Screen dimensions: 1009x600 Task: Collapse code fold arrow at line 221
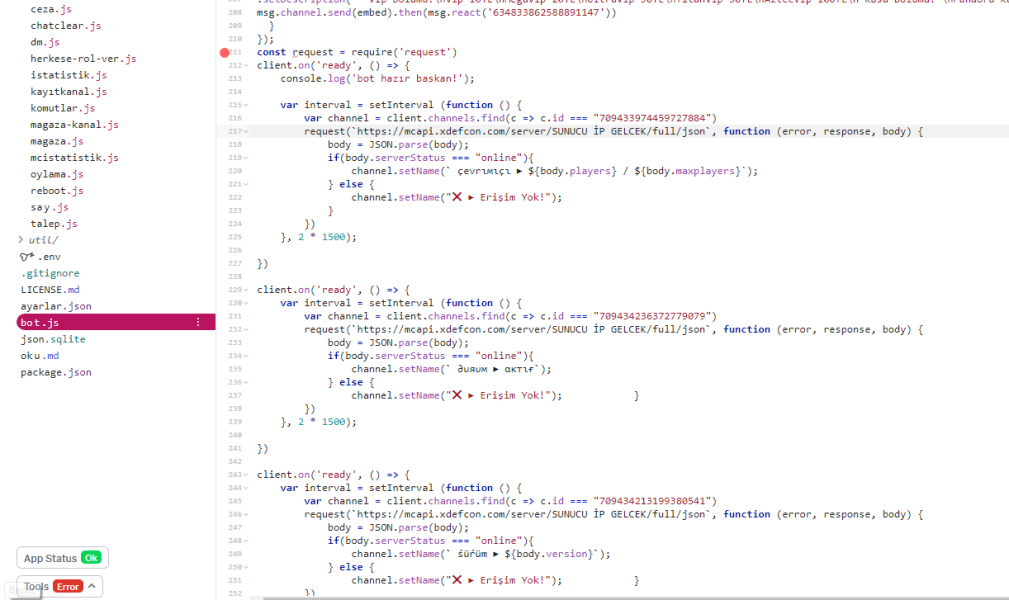246,184
